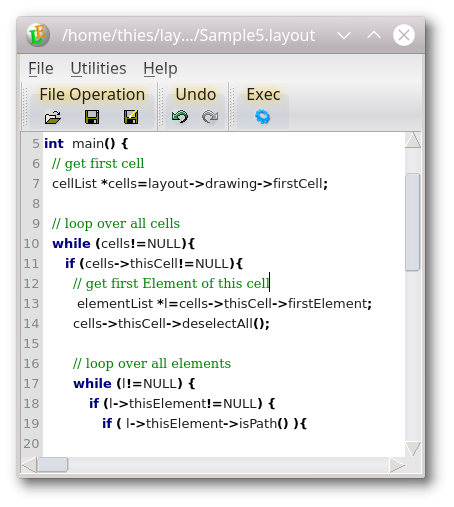This screenshot has height=507, width=454.
Task: Click the '// loop over all elements' comment
Action: pyautogui.click(x=152, y=364)
